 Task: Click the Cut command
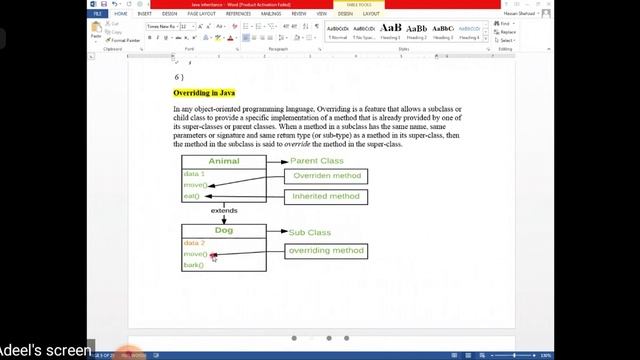[x=112, y=24]
